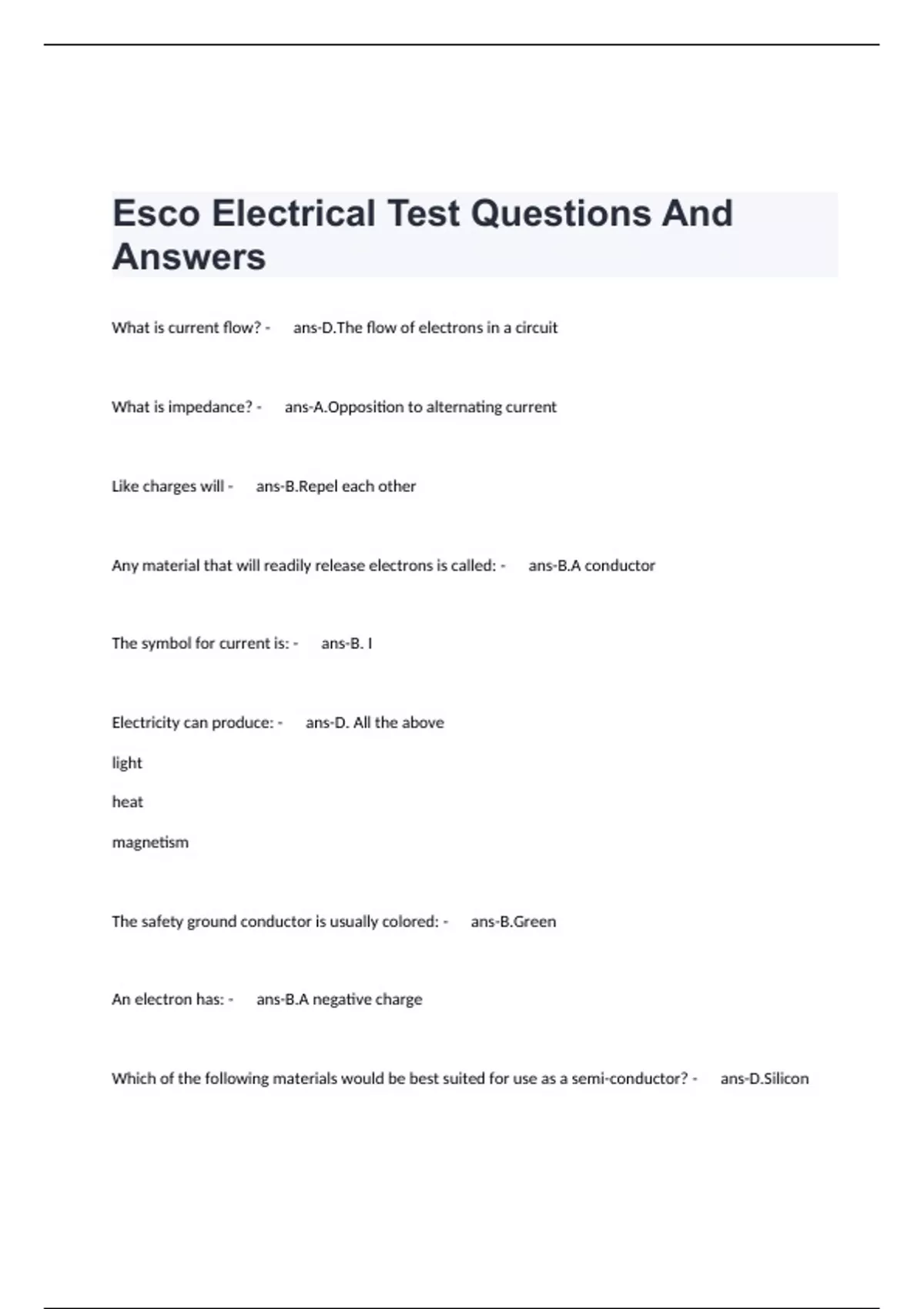This screenshot has height=1309, width=924.
Task: Click the document title heading
Action: click(422, 234)
